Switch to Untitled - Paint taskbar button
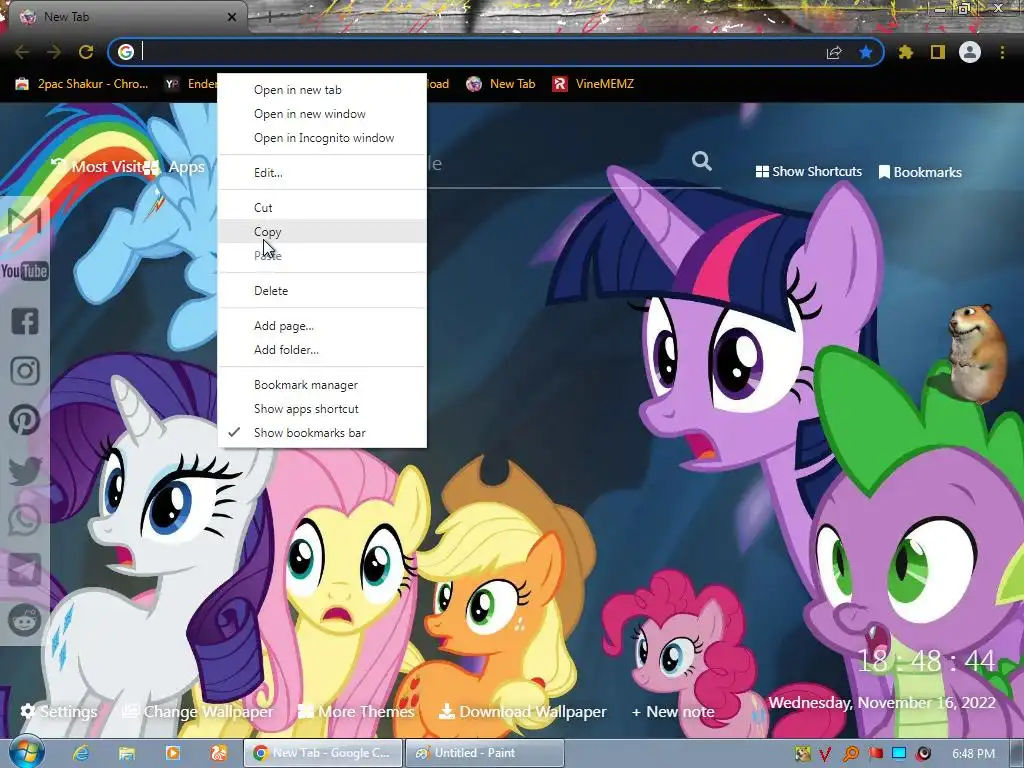 coord(485,753)
